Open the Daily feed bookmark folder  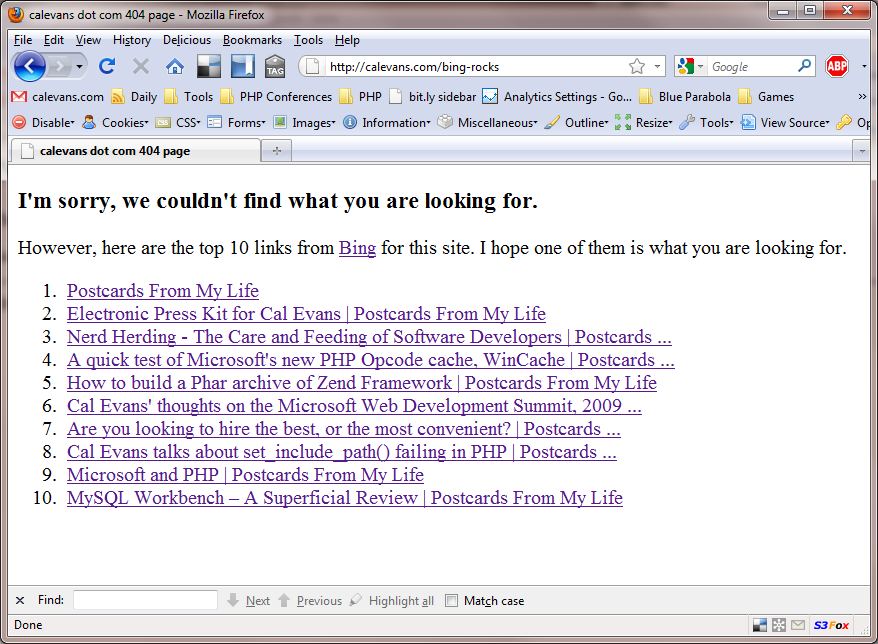[x=134, y=97]
